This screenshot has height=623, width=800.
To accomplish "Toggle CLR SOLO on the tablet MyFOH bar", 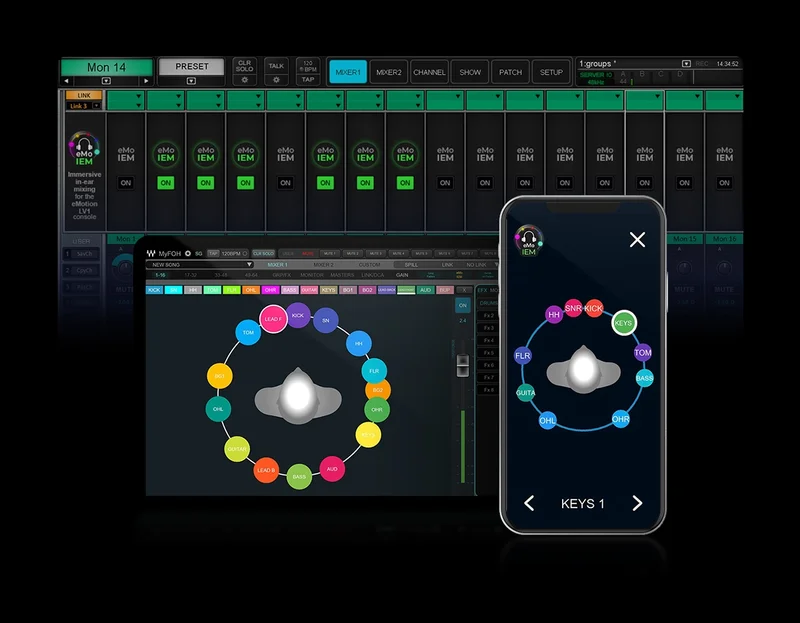I will coord(263,254).
